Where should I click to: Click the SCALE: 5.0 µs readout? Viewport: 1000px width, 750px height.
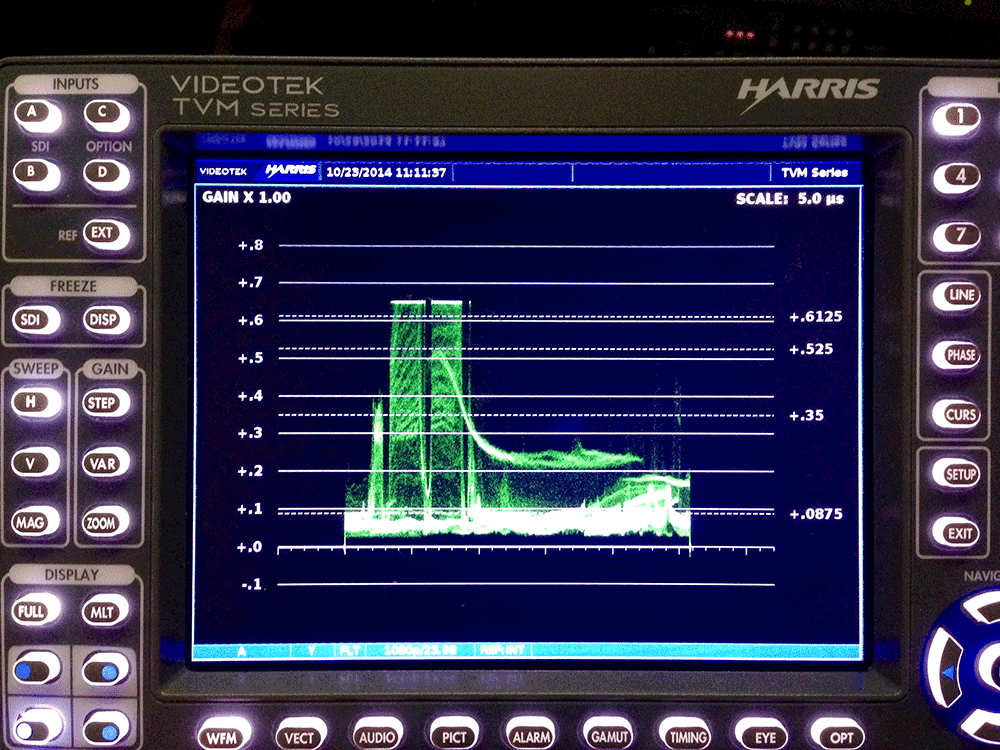point(790,198)
